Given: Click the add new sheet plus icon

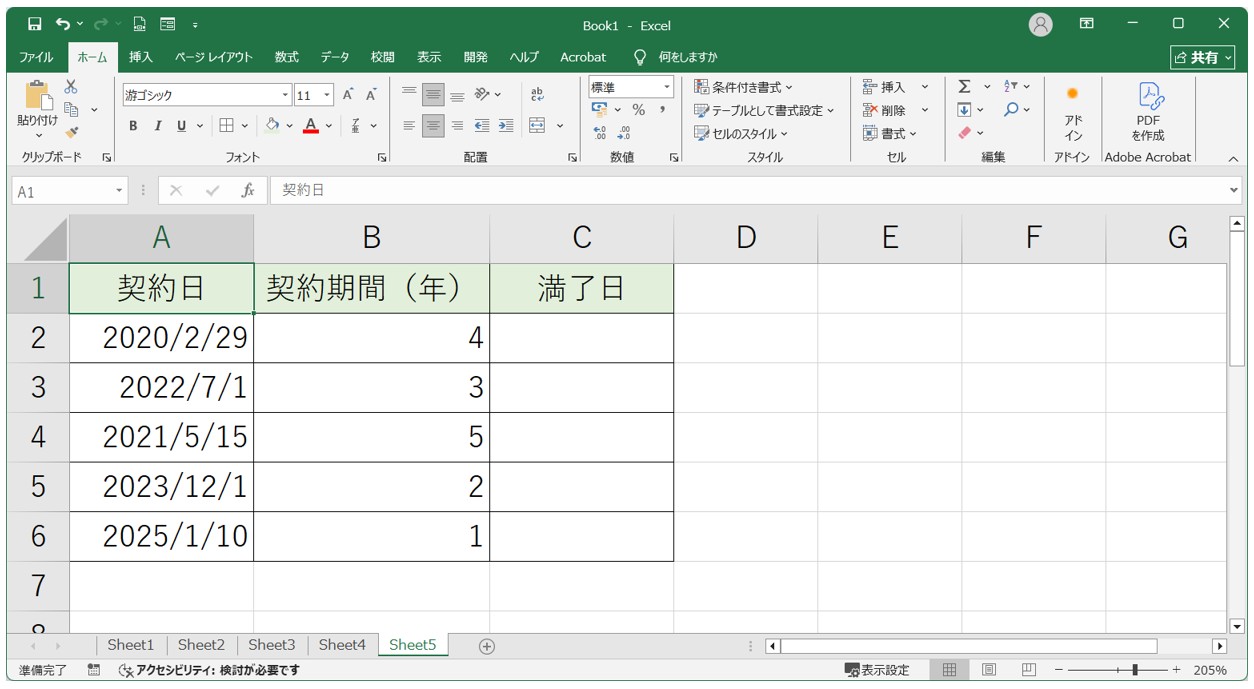Looking at the screenshot, I should 487,646.
